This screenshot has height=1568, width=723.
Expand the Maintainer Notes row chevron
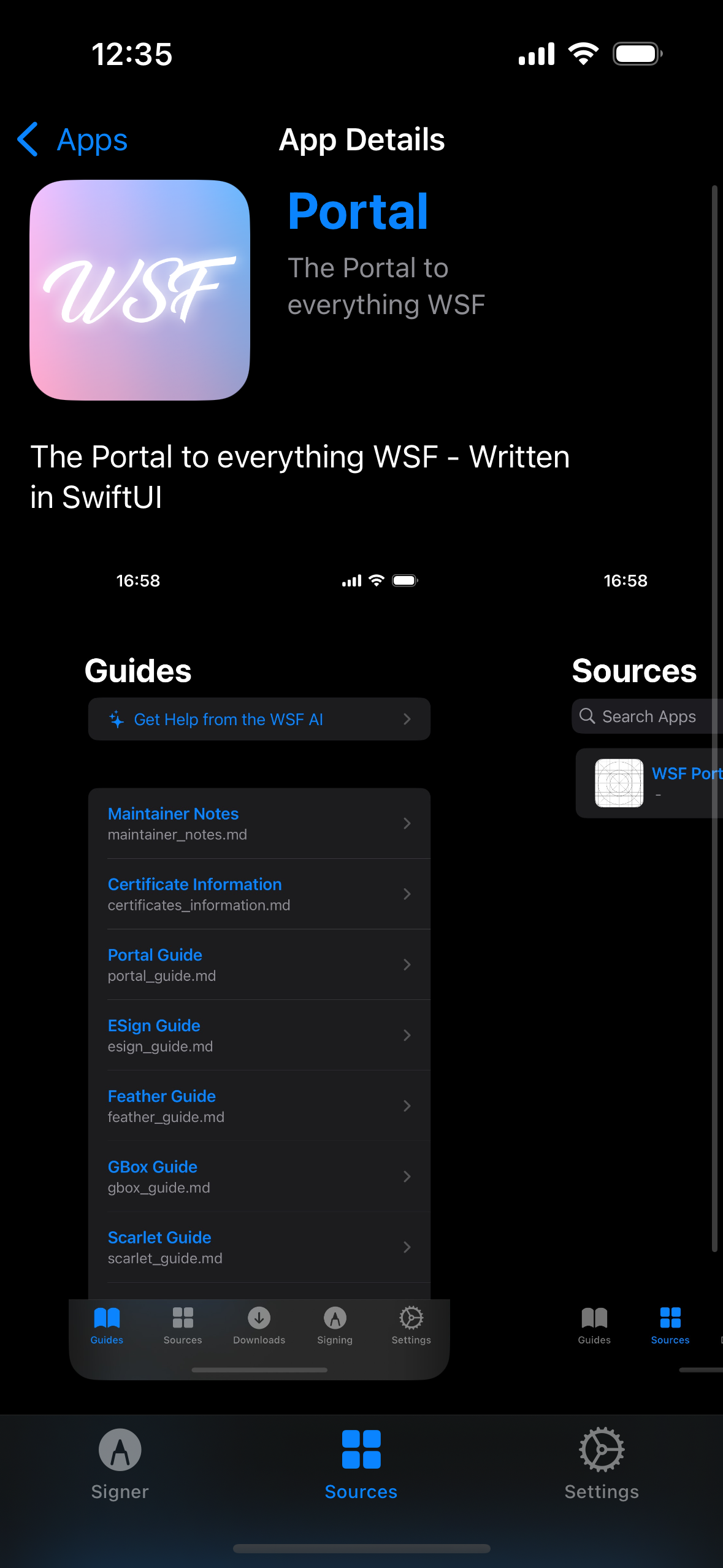[407, 823]
